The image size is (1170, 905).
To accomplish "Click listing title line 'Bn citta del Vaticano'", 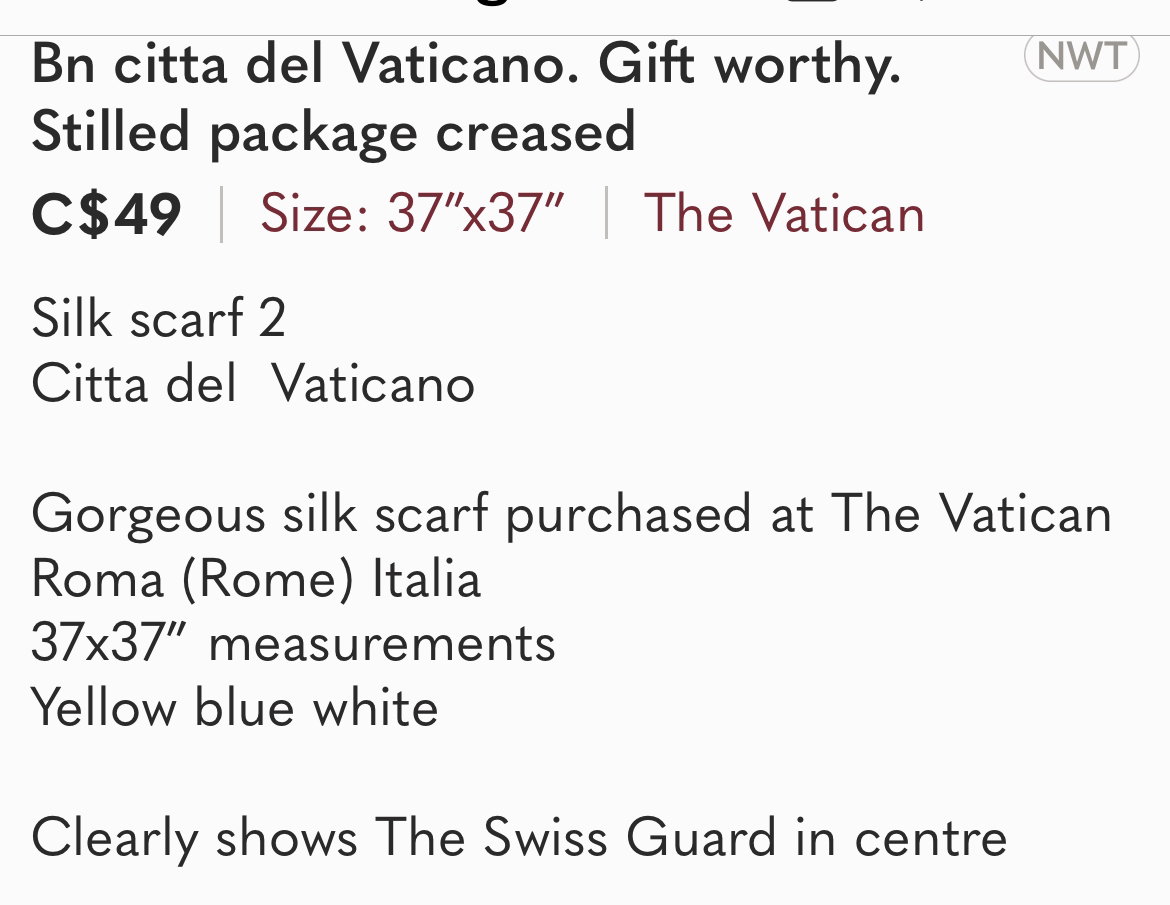I will click(305, 64).
